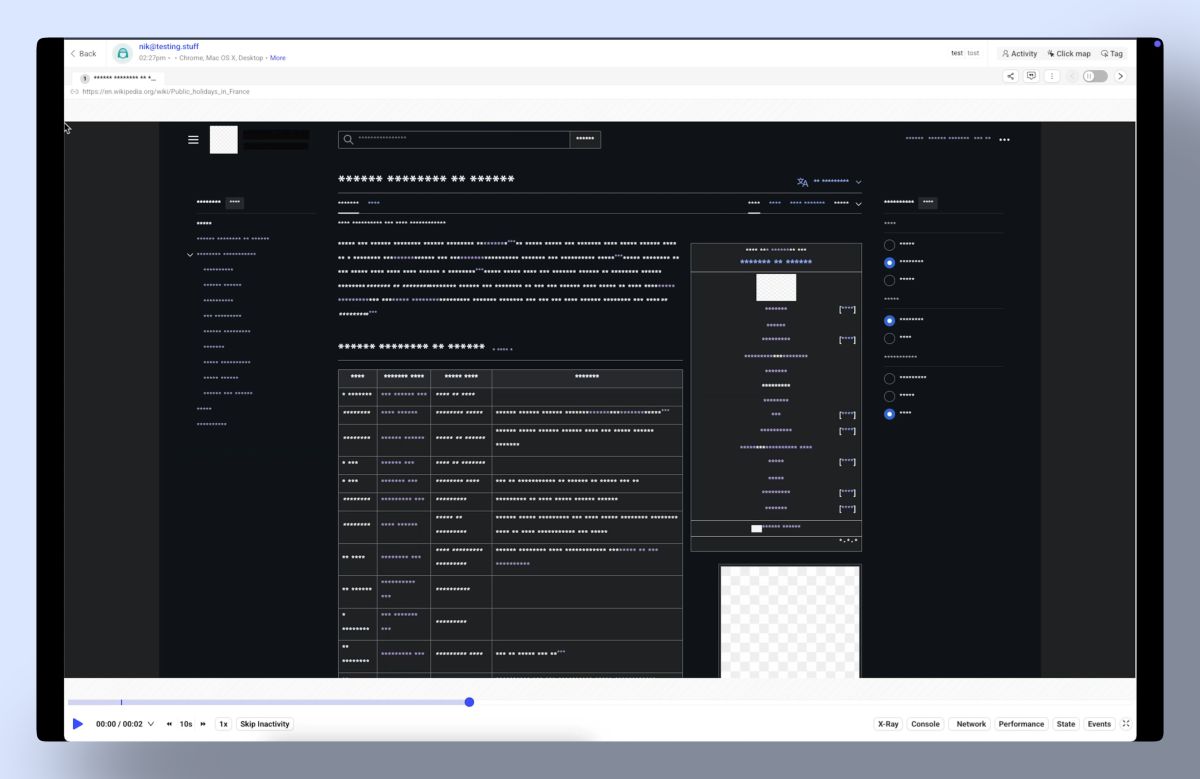Viewport: 1200px width, 779px height.
Task: Collapse the sidebar contents section chevron
Action: [x=190, y=255]
